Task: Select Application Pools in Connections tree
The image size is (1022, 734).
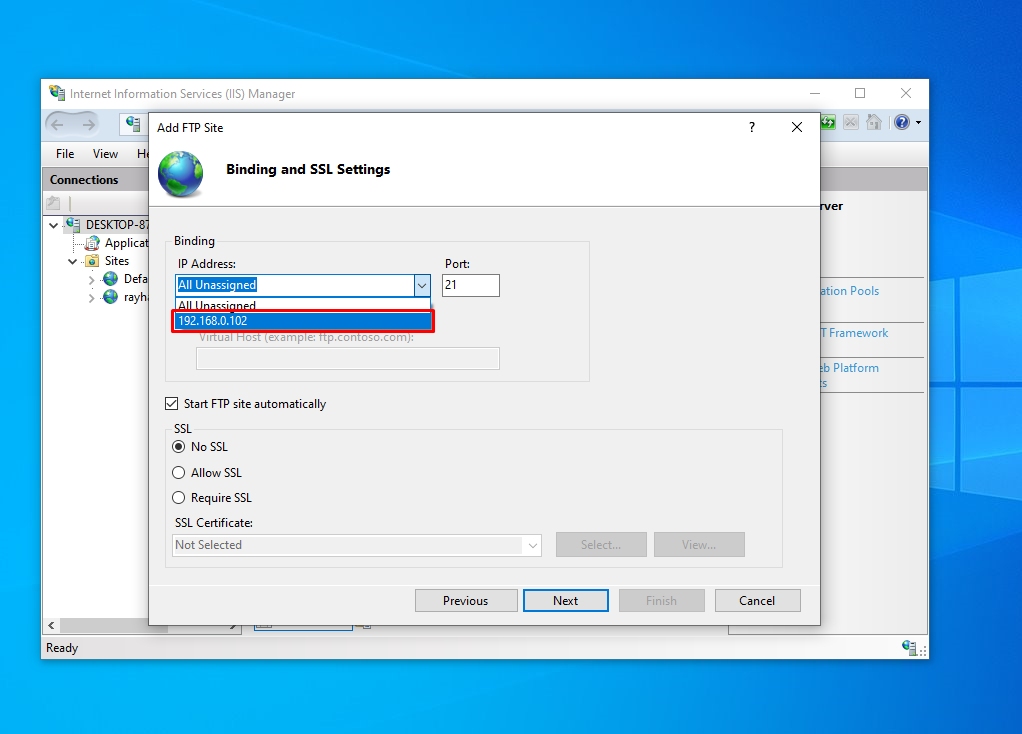Action: 126,243
